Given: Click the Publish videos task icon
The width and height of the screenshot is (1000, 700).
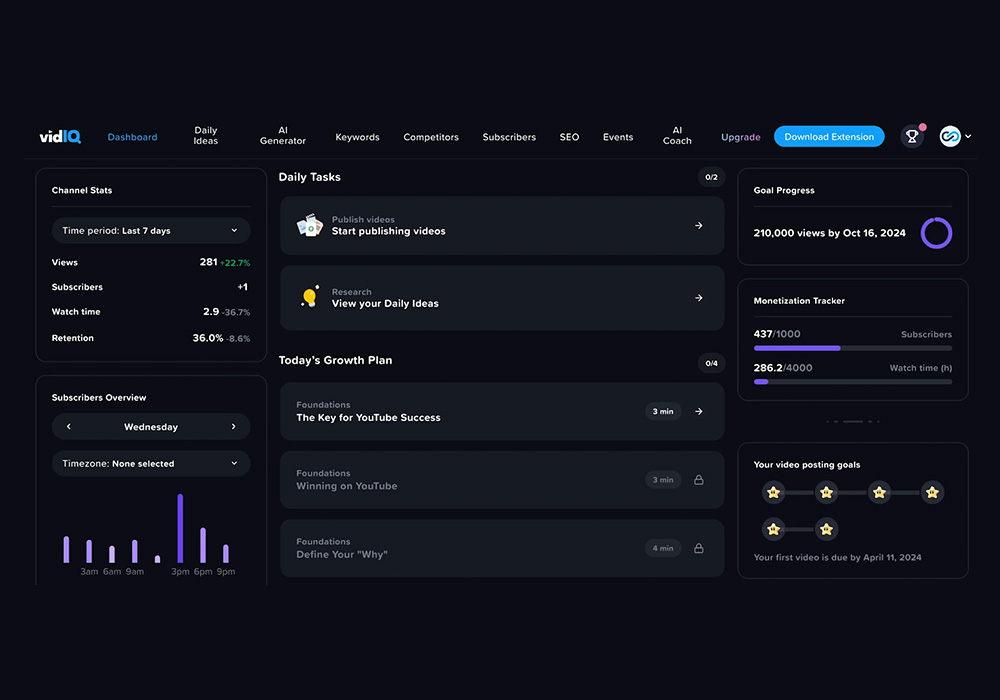Looking at the screenshot, I should tap(309, 226).
